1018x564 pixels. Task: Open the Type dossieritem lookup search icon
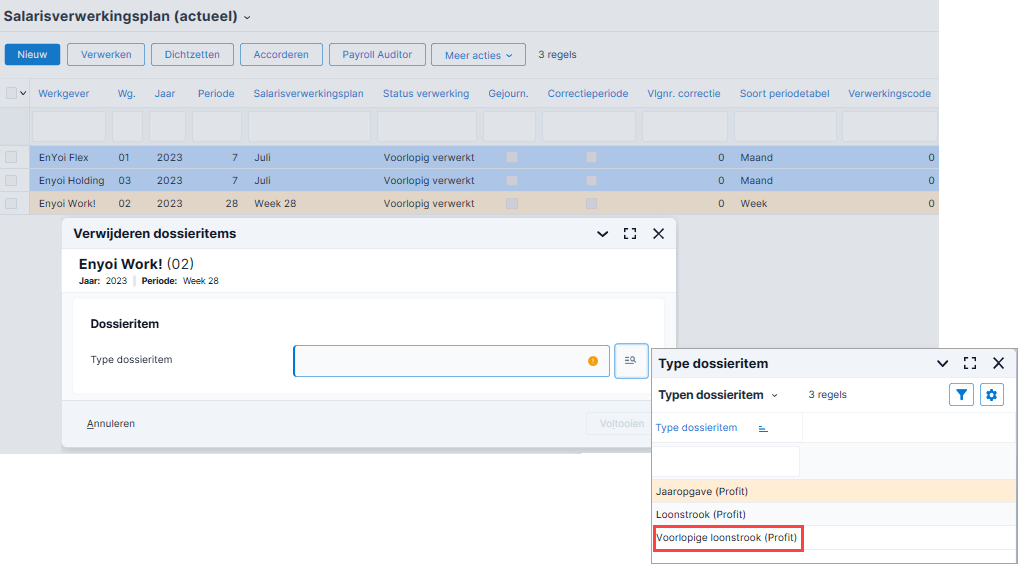[x=631, y=361]
